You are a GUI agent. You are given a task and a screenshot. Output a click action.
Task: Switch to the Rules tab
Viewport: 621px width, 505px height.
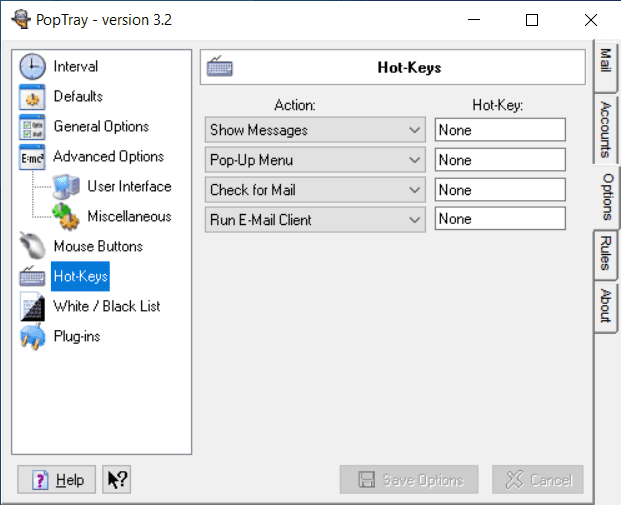[x=605, y=251]
